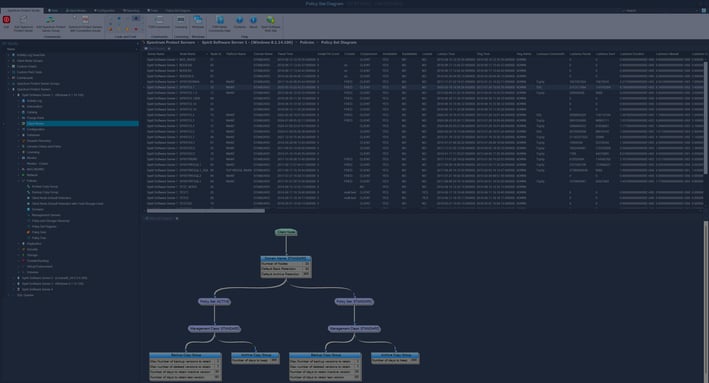Click the Domain Name STANDARD diagram box
This screenshot has width=709, height=383.
(x=286, y=267)
